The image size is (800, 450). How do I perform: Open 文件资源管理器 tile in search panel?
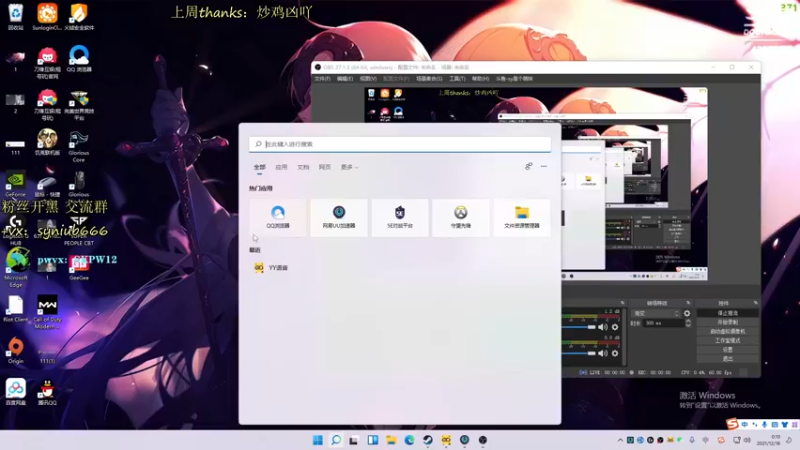coord(521,218)
